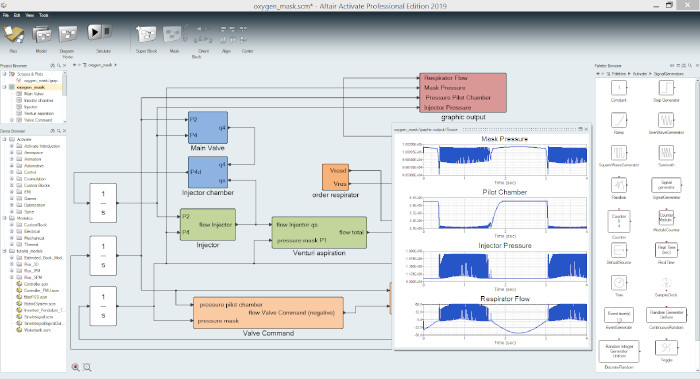This screenshot has height=379, width=700.
Task: Click the Mask Pressure plot
Action: pyautogui.click(x=505, y=159)
